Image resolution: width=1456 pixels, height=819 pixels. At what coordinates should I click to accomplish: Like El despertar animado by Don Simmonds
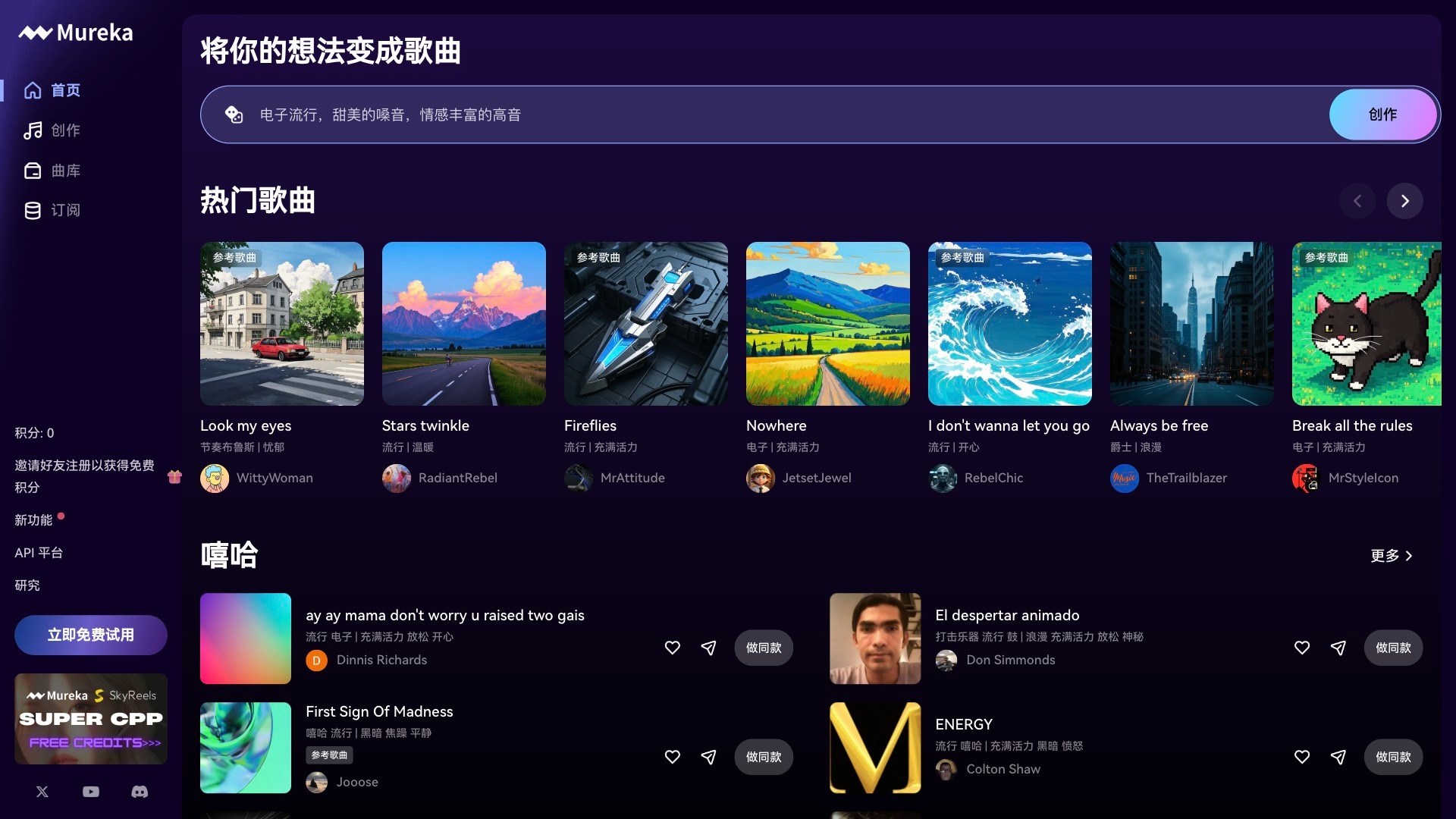tap(1302, 648)
